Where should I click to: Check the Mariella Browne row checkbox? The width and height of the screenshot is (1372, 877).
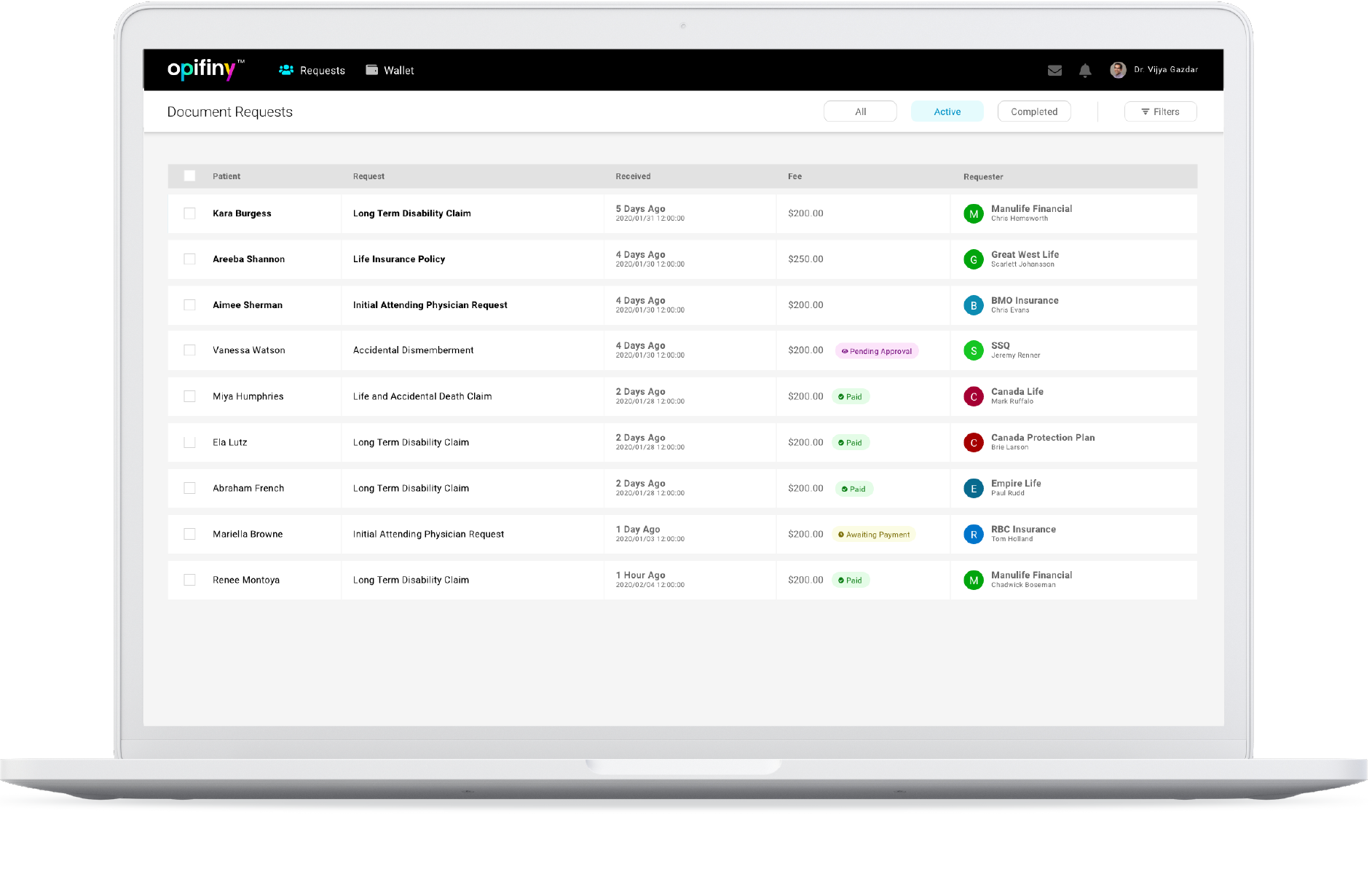[x=189, y=534]
